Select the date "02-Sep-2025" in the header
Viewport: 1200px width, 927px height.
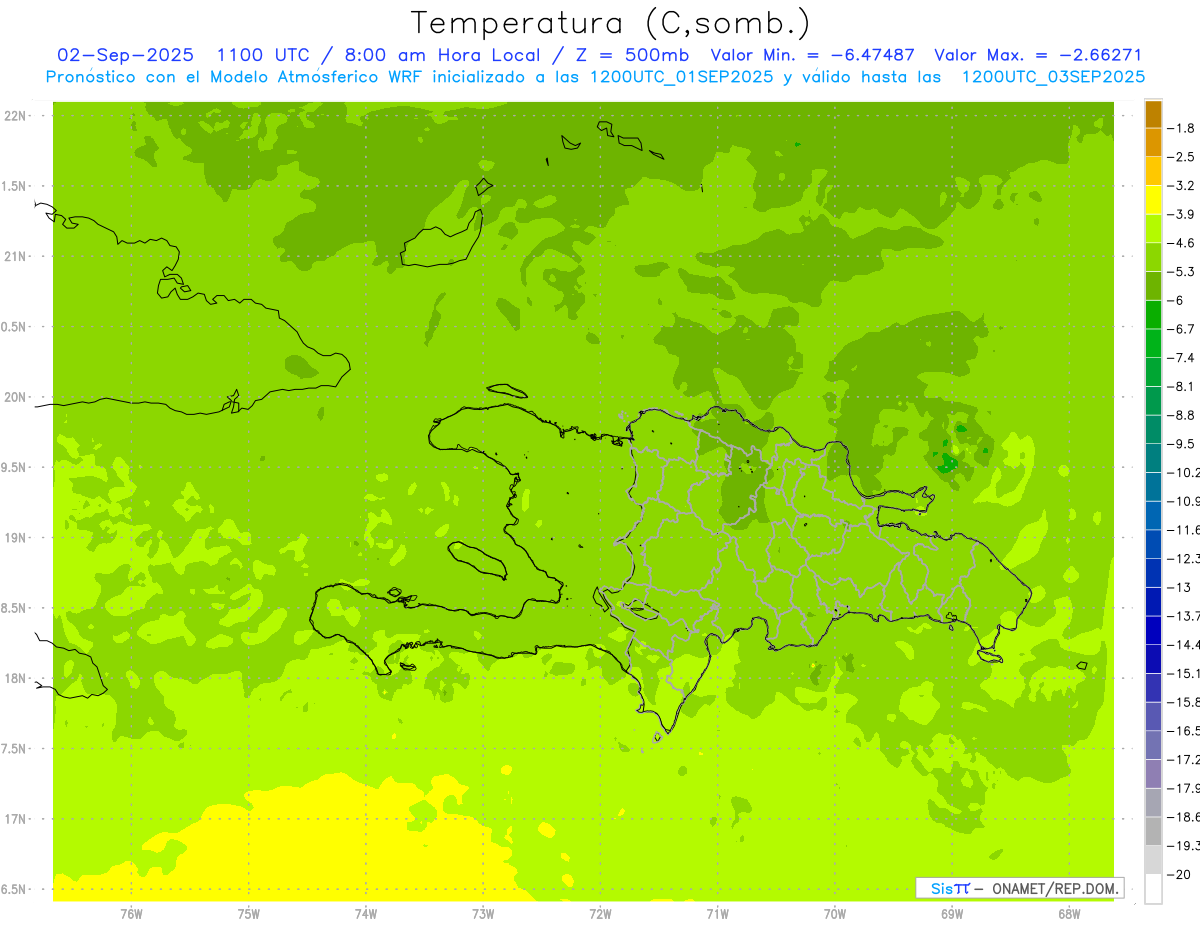pos(125,55)
